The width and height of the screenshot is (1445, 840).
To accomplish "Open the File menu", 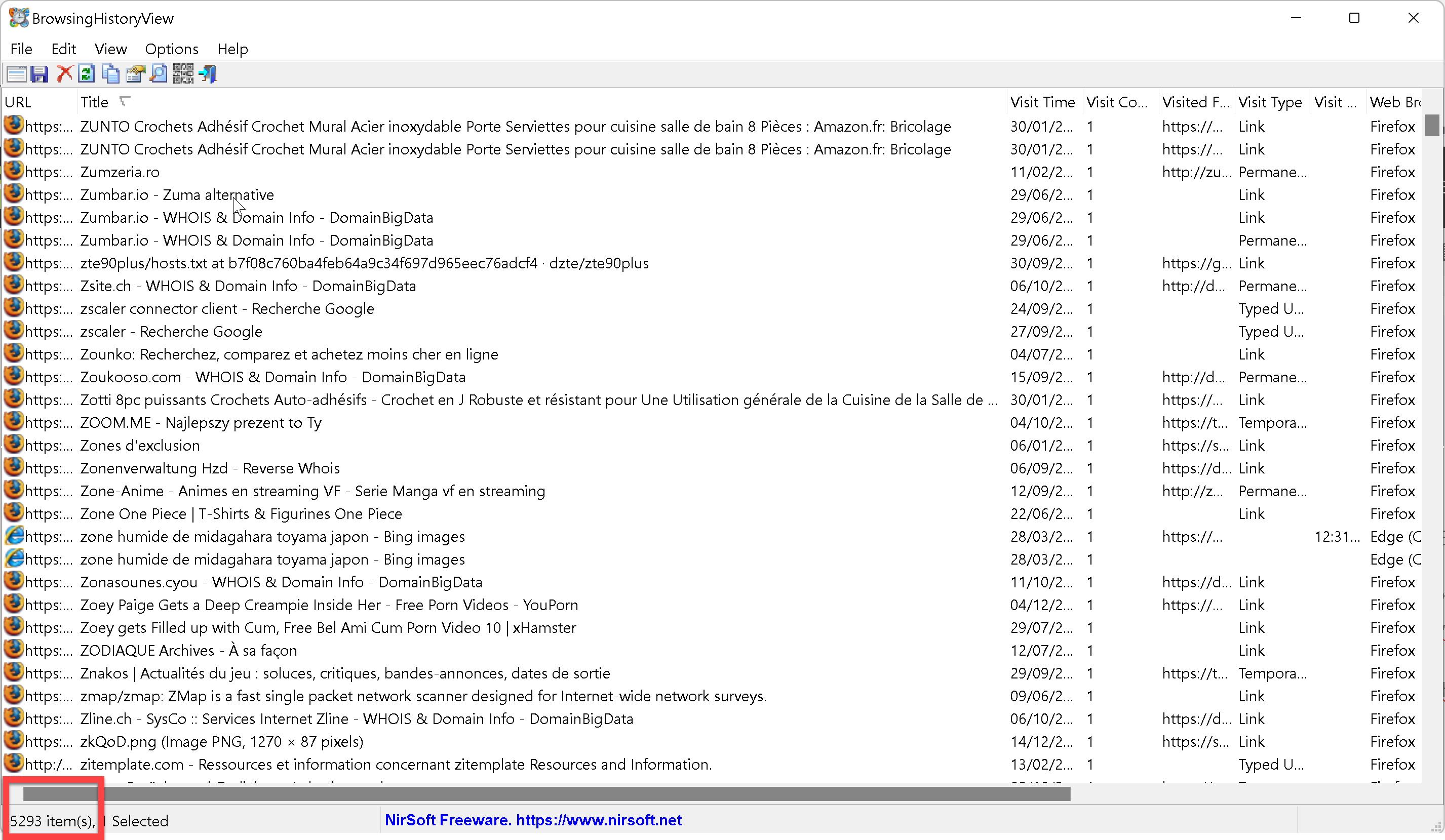I will 21,49.
